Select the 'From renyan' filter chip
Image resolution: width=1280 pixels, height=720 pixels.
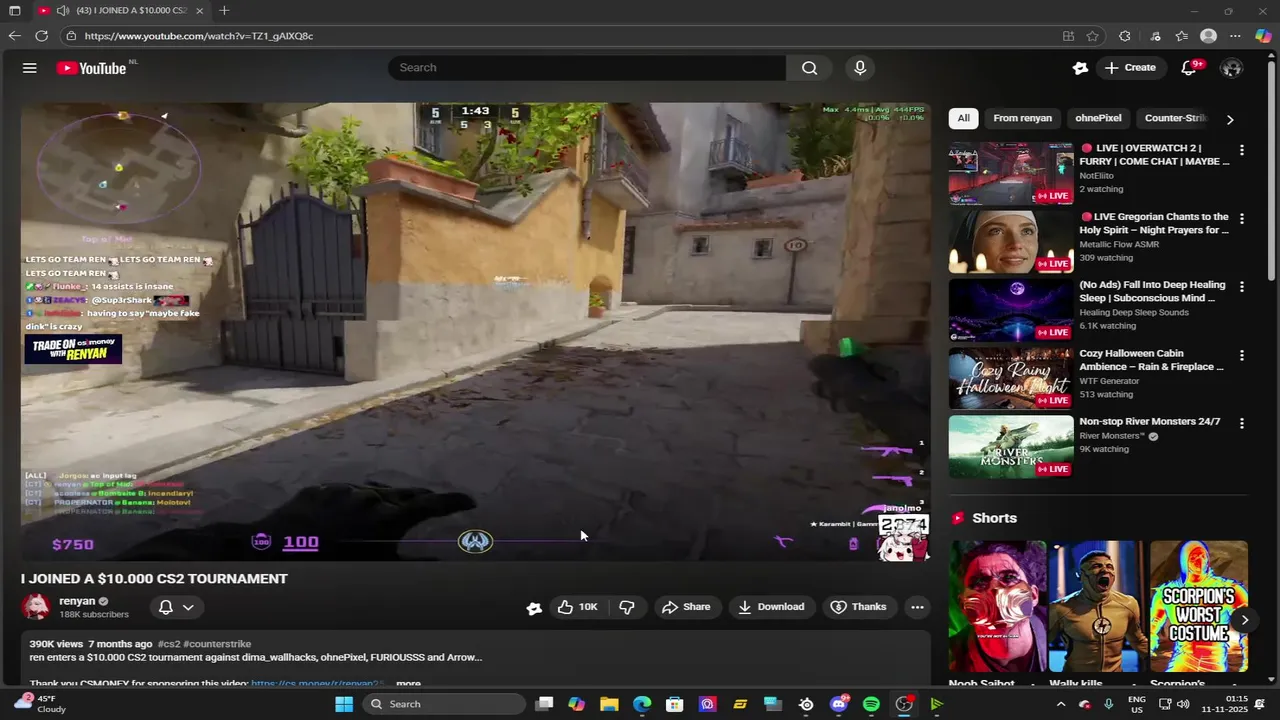pos(1022,118)
